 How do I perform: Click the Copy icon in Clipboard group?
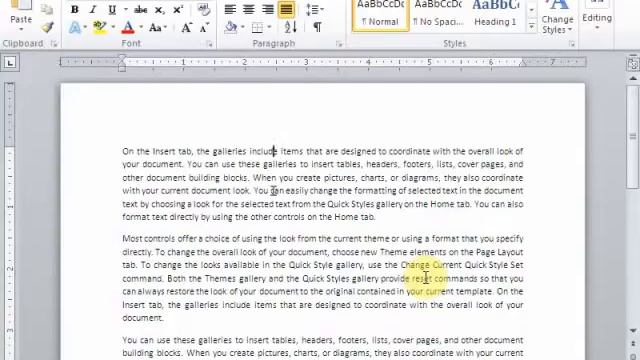tap(47, 9)
